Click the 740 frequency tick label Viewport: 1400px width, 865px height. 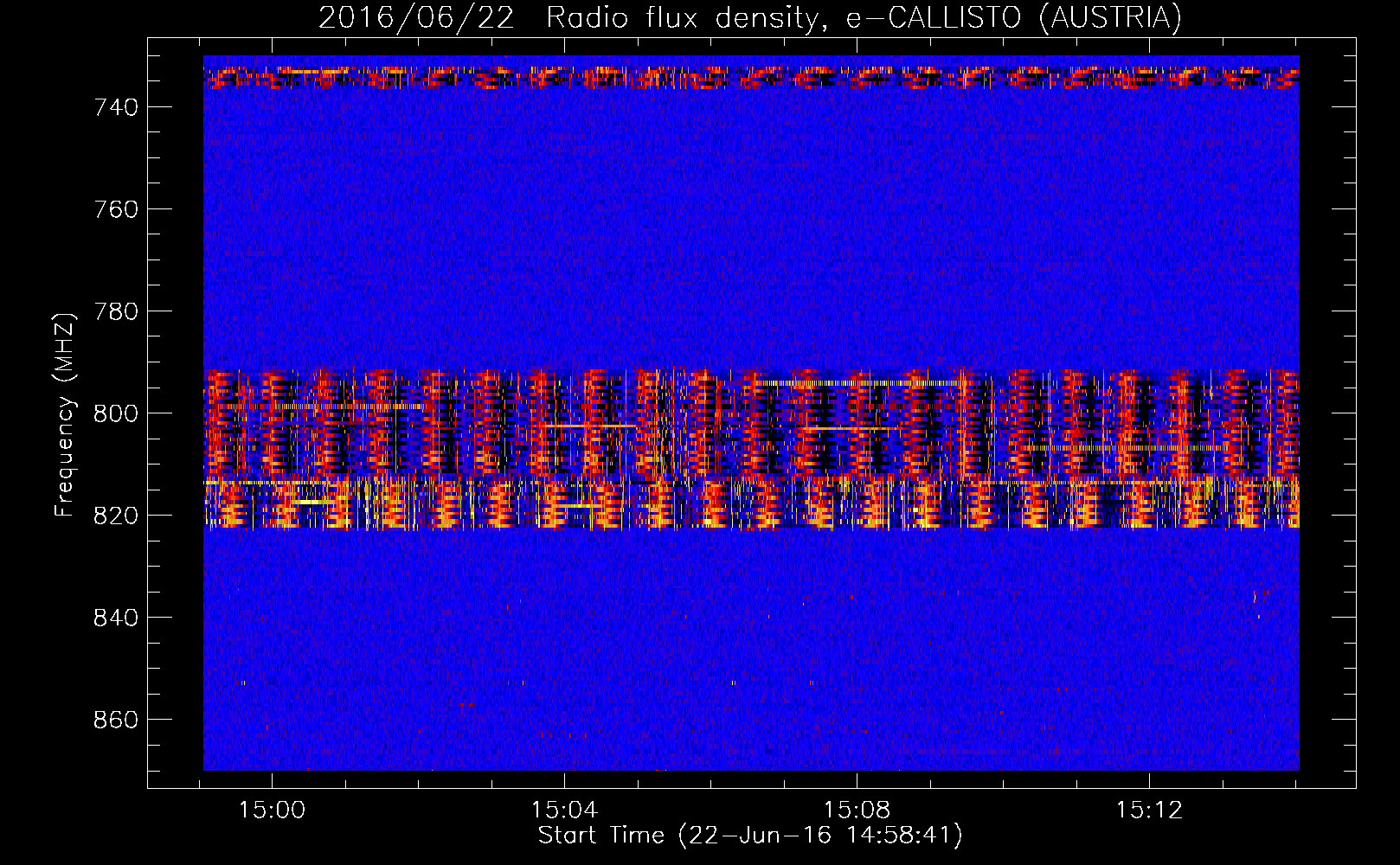(116, 107)
